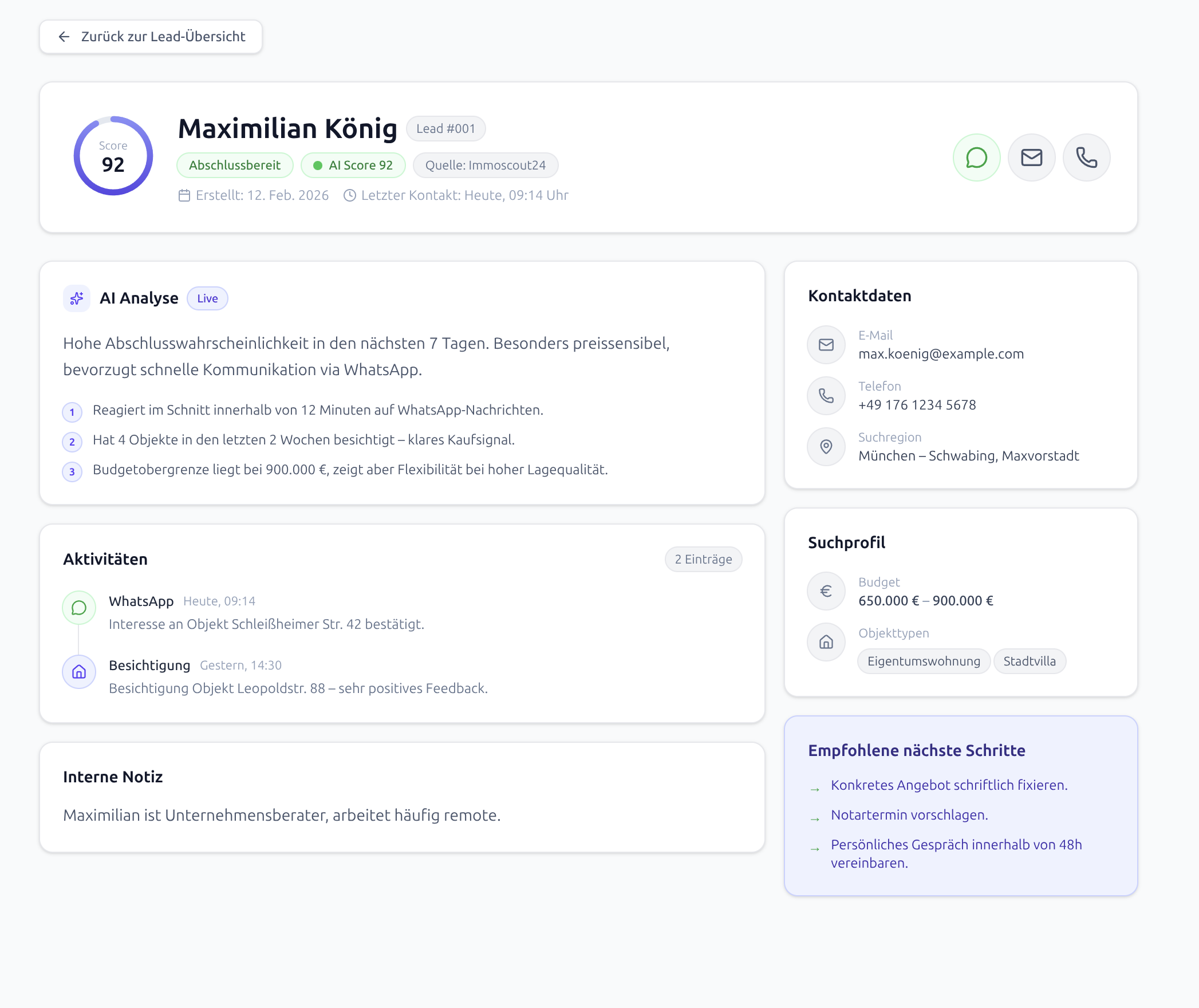Click insight number 1 bullet
This screenshot has height=1008, width=1199.
click(x=72, y=412)
